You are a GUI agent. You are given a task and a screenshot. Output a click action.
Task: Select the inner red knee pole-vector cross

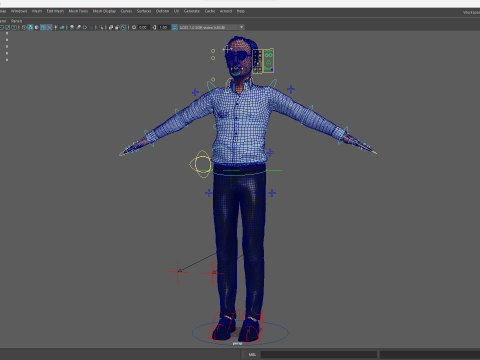(212, 273)
